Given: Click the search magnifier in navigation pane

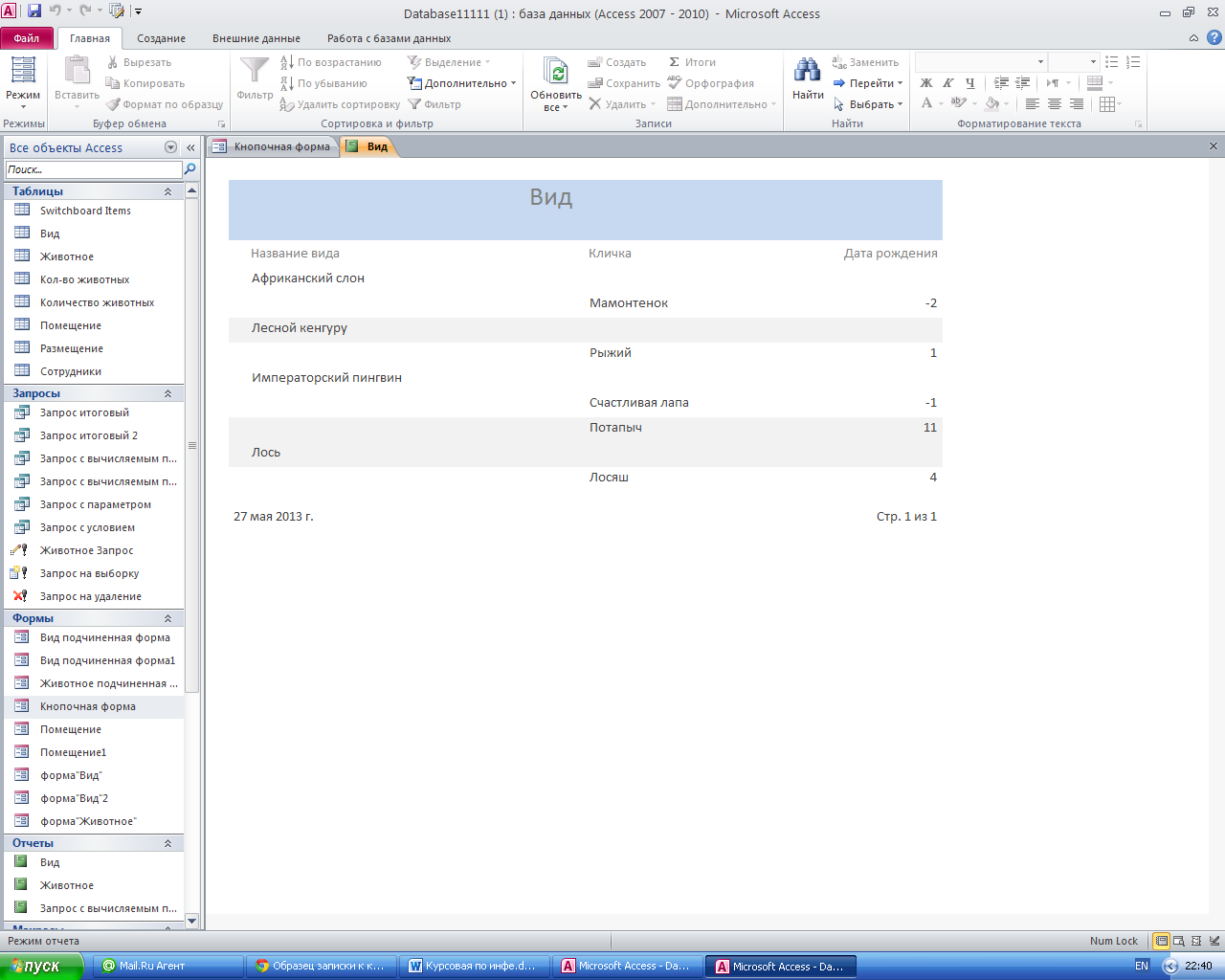Looking at the screenshot, I should 189,169.
